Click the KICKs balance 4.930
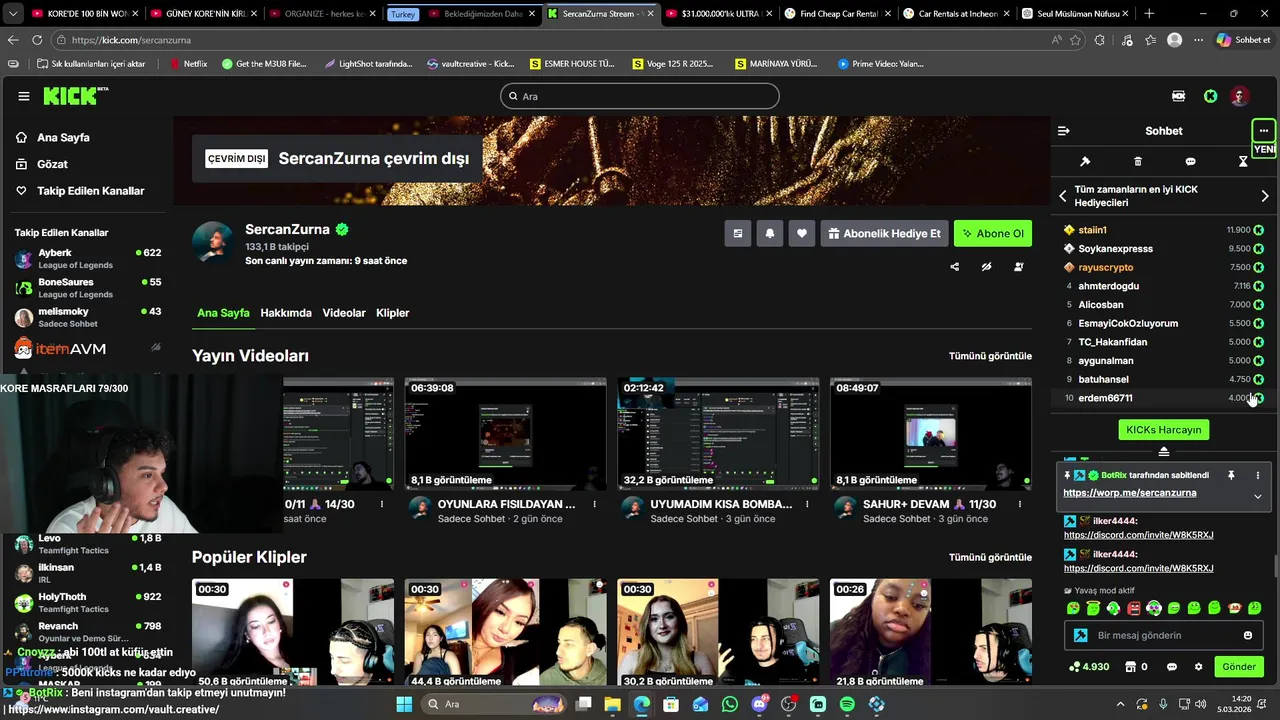 [x=1089, y=667]
